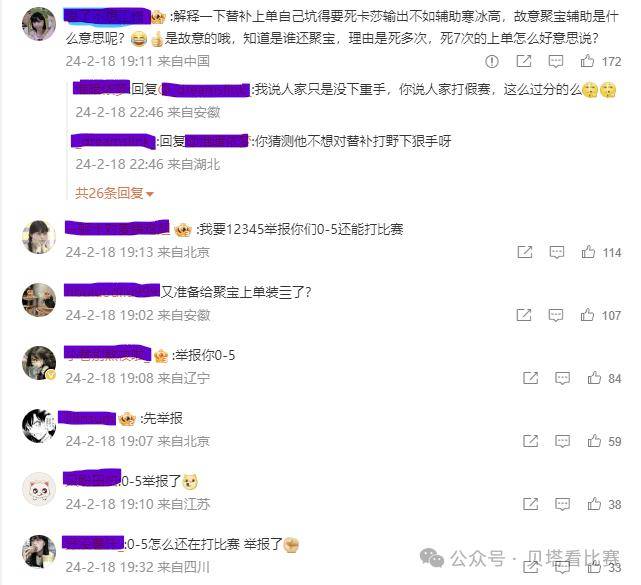641x585 pixels.
Task: Open the top commenter's avatar profile
Action: 39,24
